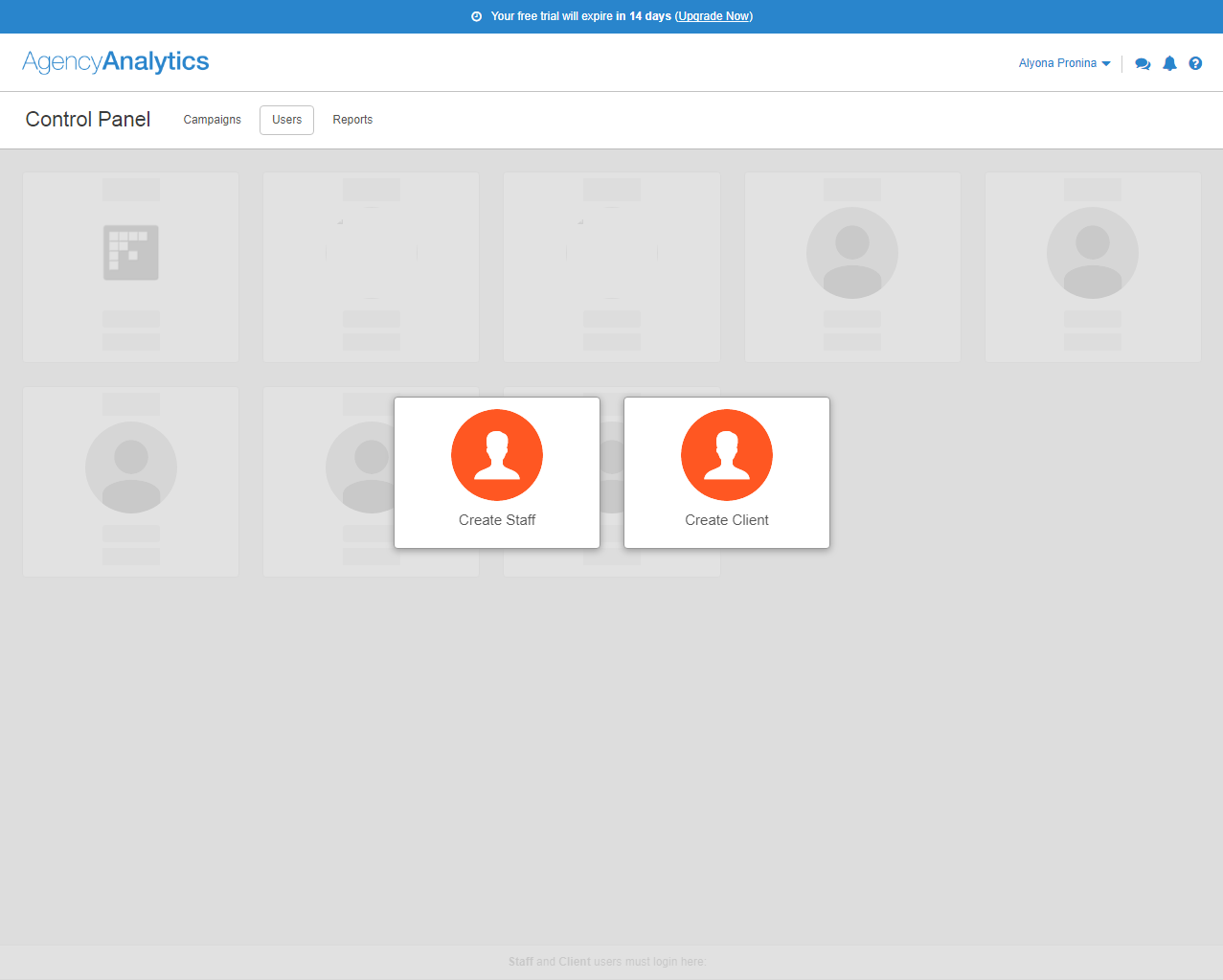Expand the user menu via its dropdown arrow

(1108, 64)
